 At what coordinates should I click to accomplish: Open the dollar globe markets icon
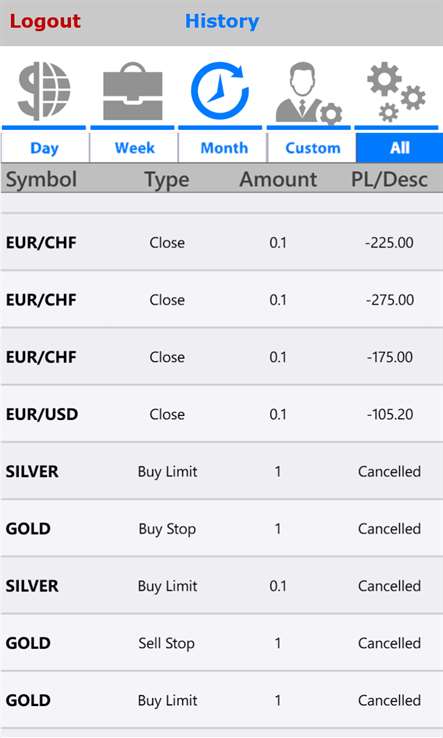44,91
